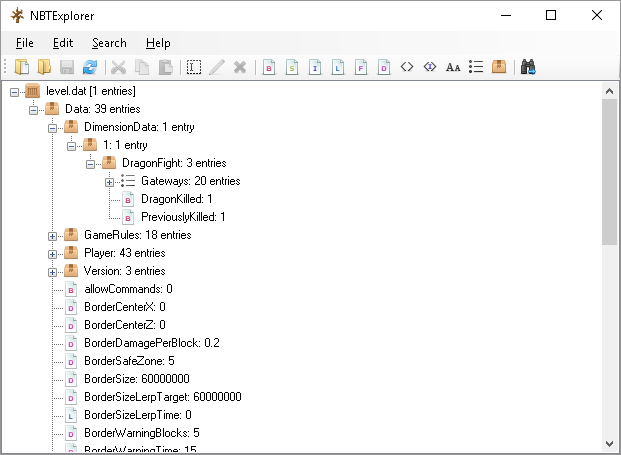
Task: Click the Edit Value pencil icon
Action: click(217, 67)
